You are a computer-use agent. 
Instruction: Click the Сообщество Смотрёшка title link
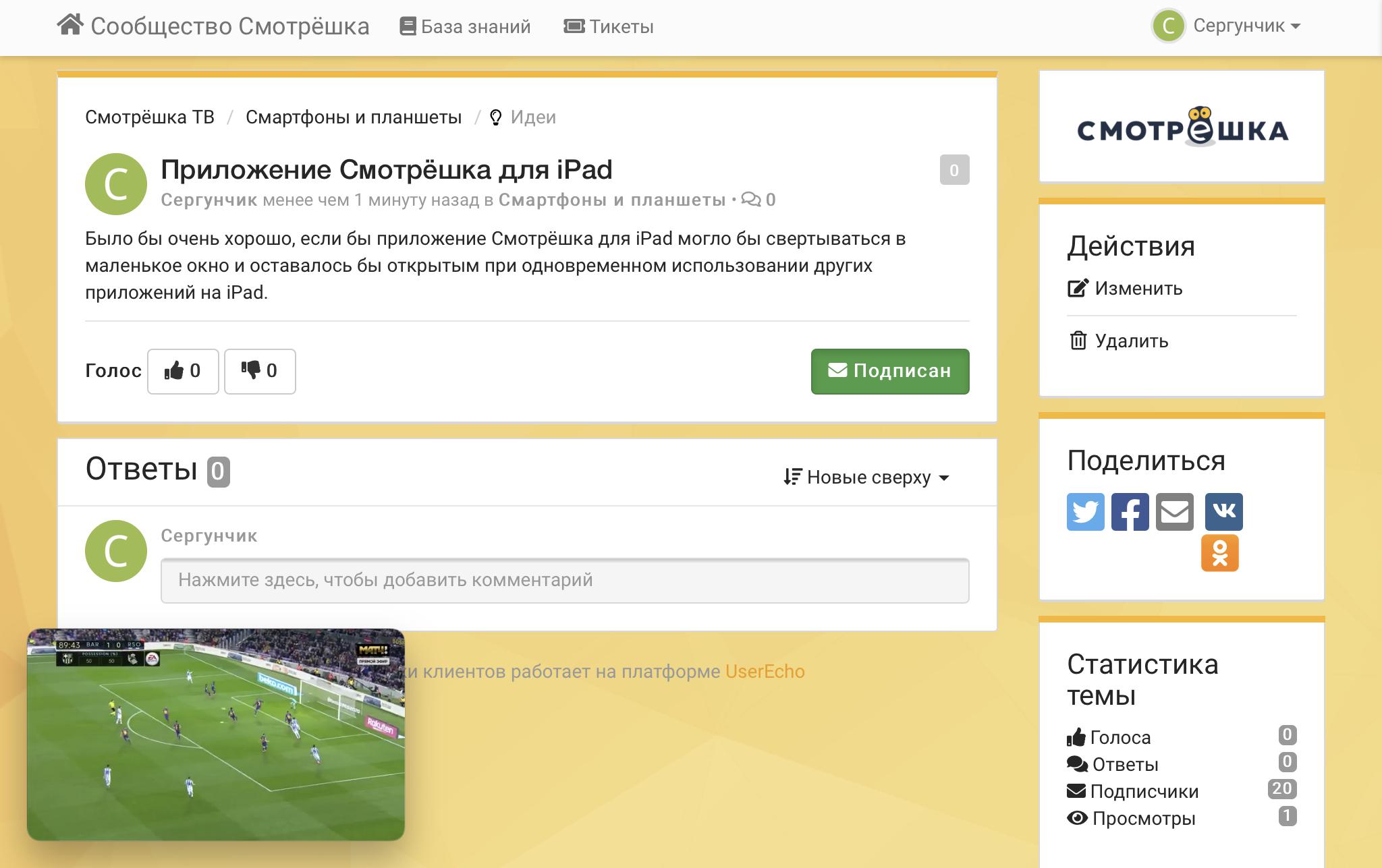(230, 26)
